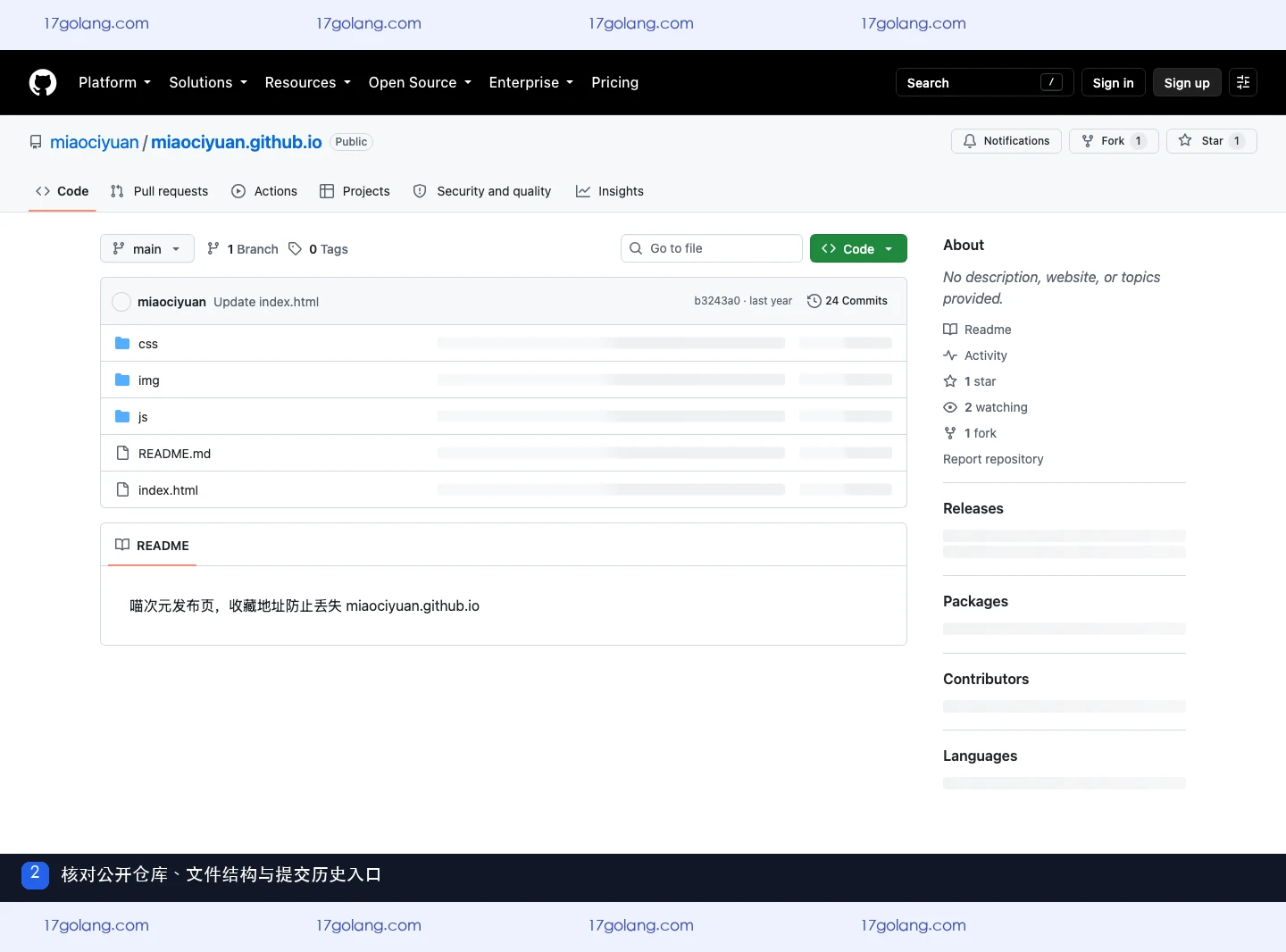Open the 24 Commits history link

tap(848, 301)
